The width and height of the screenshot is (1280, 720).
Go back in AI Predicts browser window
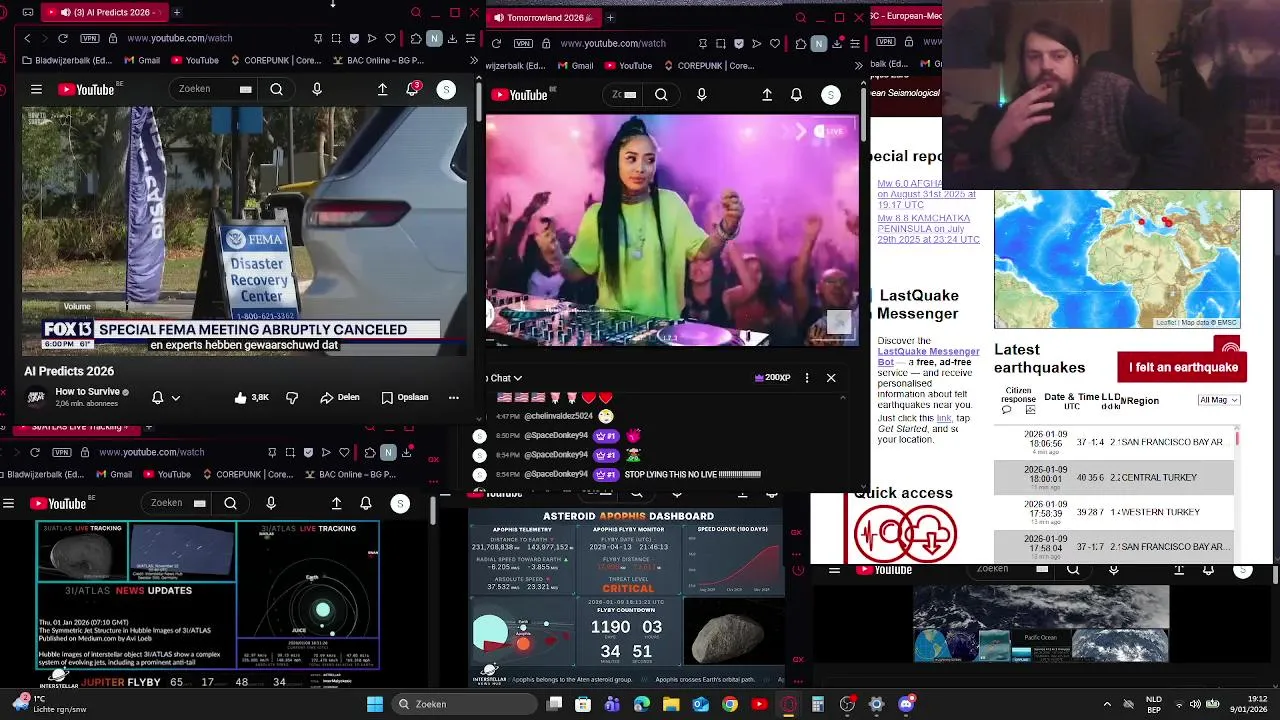(27, 38)
